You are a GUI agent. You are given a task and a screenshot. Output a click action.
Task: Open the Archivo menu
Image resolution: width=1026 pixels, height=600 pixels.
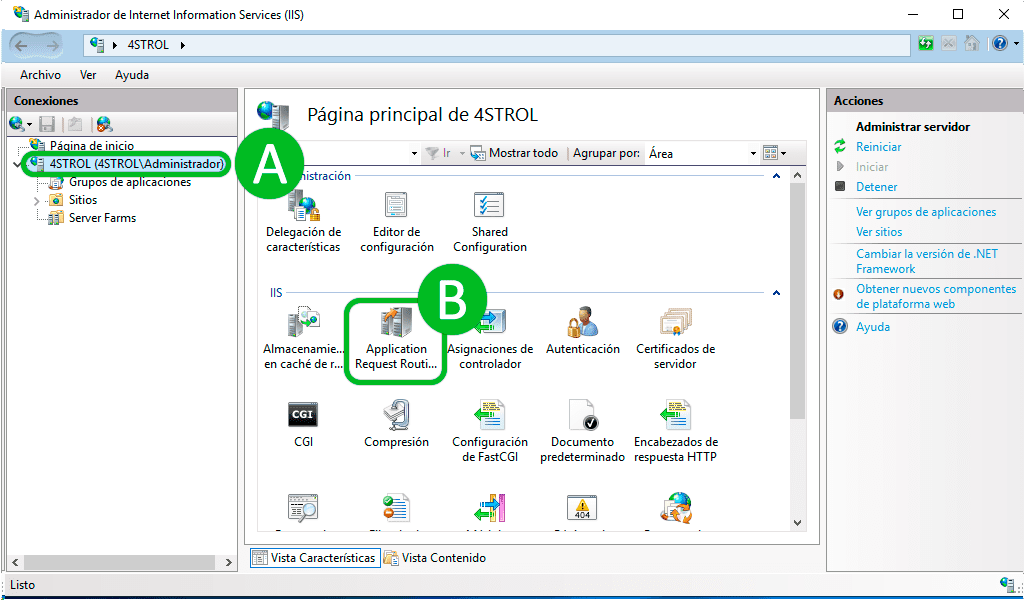click(x=41, y=75)
